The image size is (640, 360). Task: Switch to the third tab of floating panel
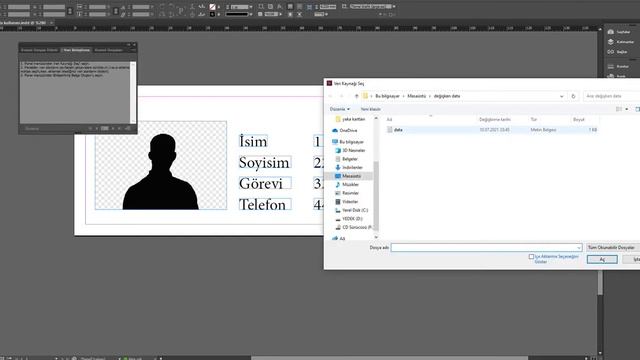[109, 50]
